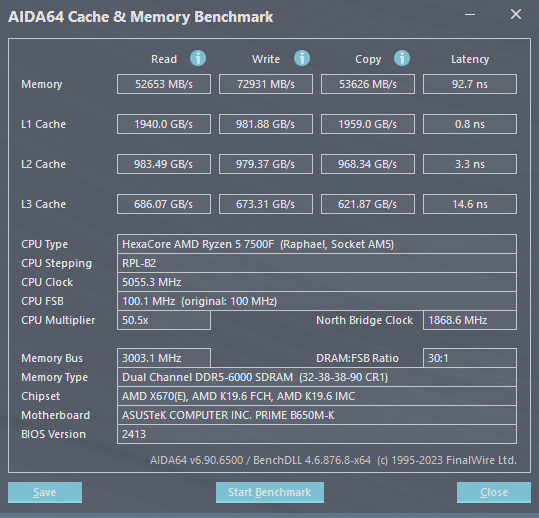Viewport: 539px width, 518px height.
Task: Save the benchmark results
Action: [45, 492]
